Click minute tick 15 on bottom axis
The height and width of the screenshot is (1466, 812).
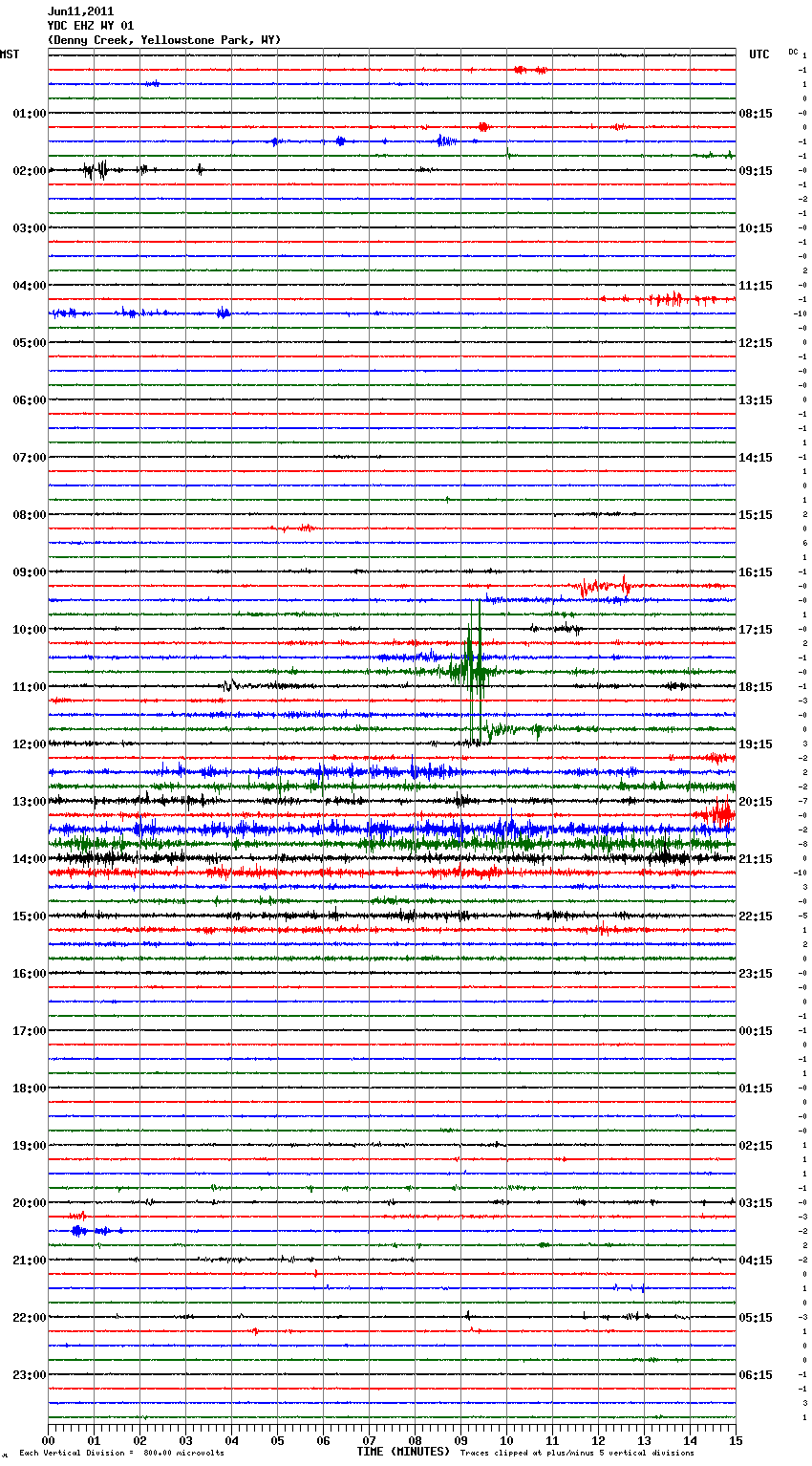[x=736, y=1439]
